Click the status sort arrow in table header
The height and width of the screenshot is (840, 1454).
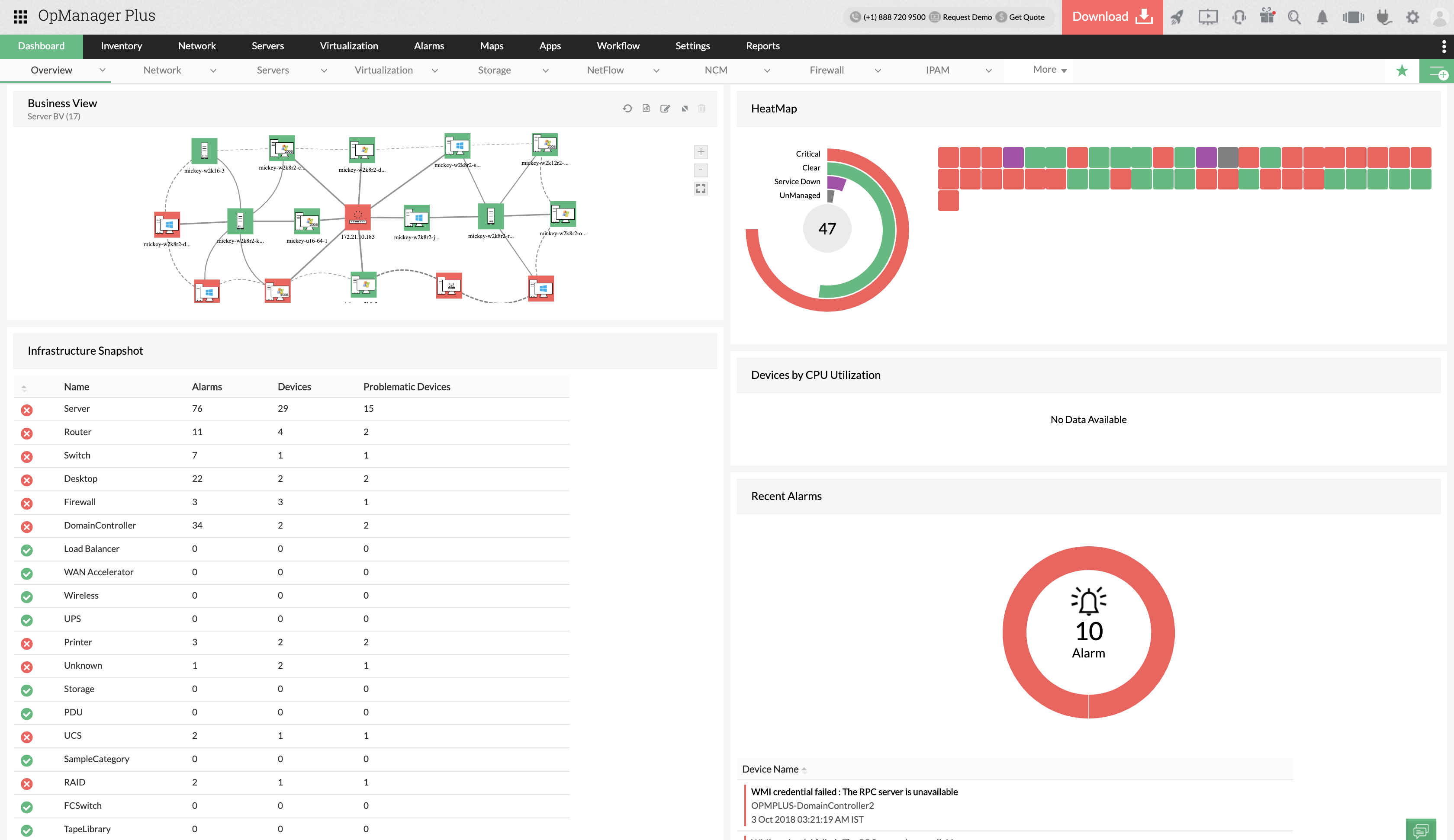tap(24, 388)
